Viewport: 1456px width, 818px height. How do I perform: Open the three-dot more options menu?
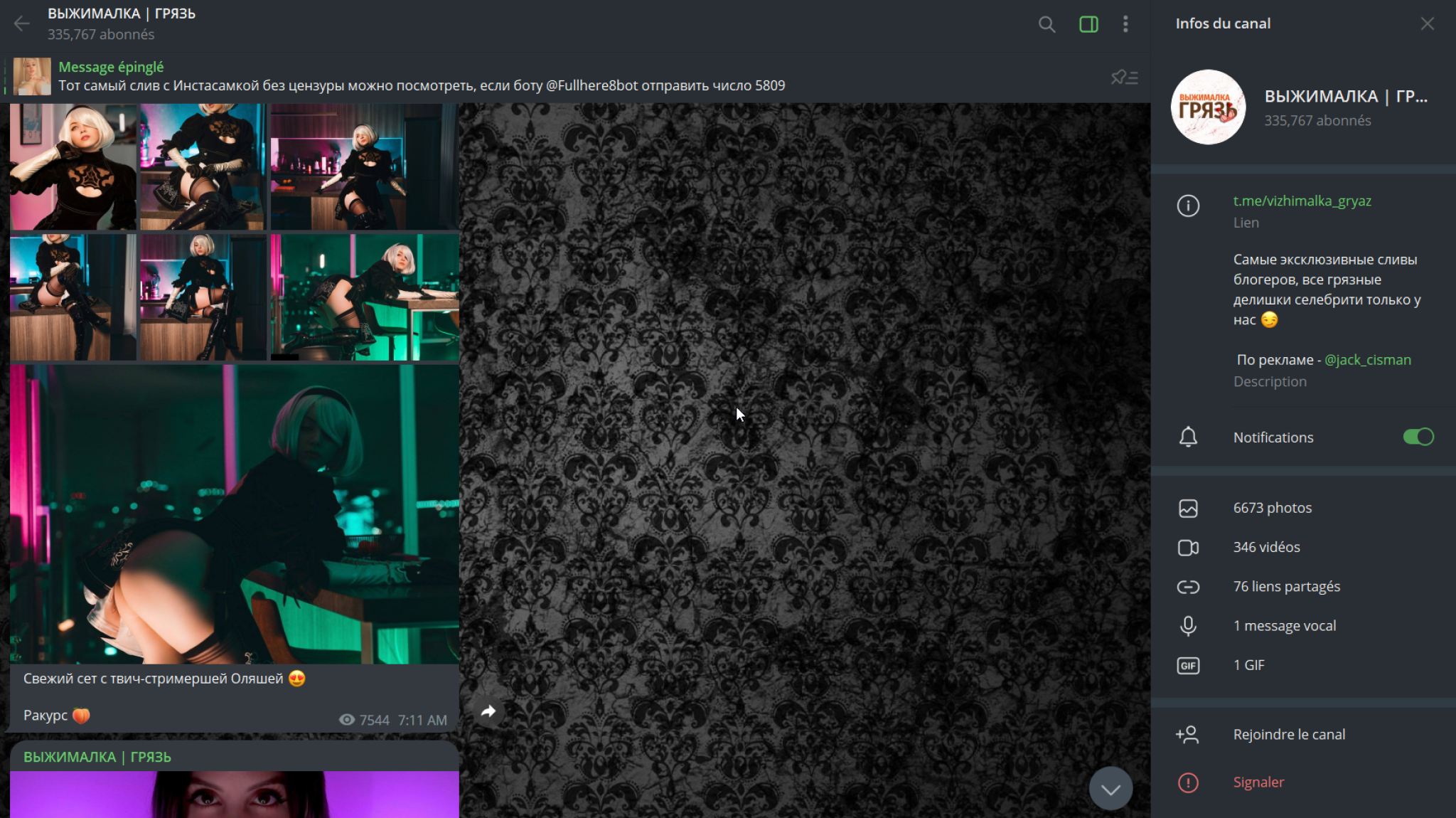point(1125,24)
